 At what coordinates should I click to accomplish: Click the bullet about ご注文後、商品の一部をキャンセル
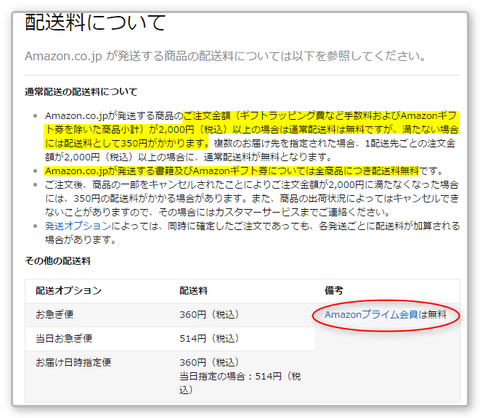point(252,198)
